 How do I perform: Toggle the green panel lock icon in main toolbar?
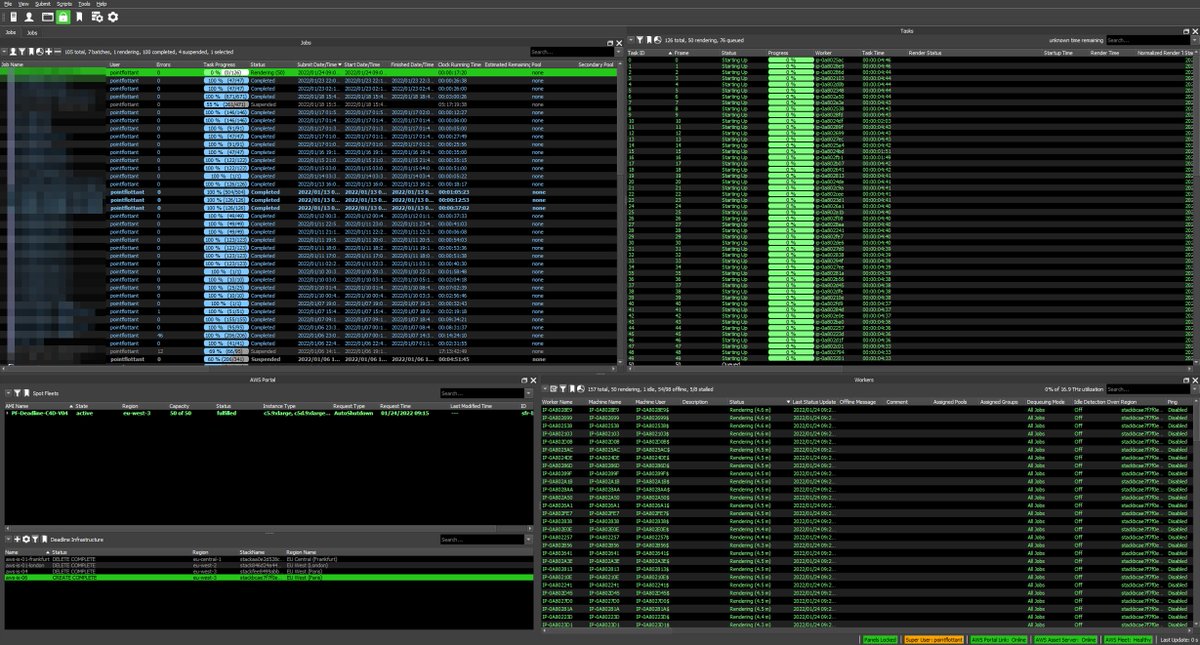tap(63, 17)
